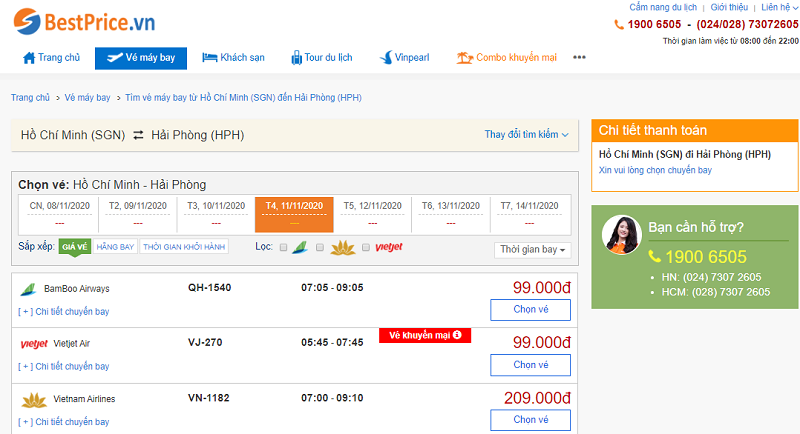Click the yellow phone icon in support box
Image resolution: width=800 pixels, height=434 pixels.
tap(655, 257)
